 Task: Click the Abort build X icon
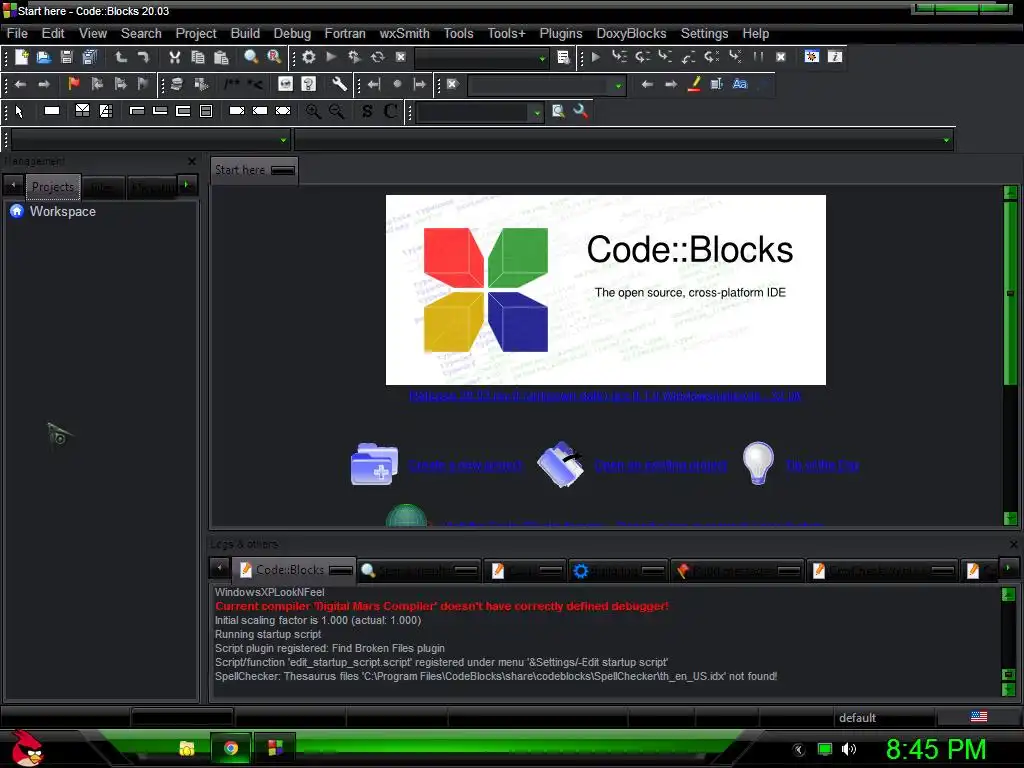tap(401, 57)
